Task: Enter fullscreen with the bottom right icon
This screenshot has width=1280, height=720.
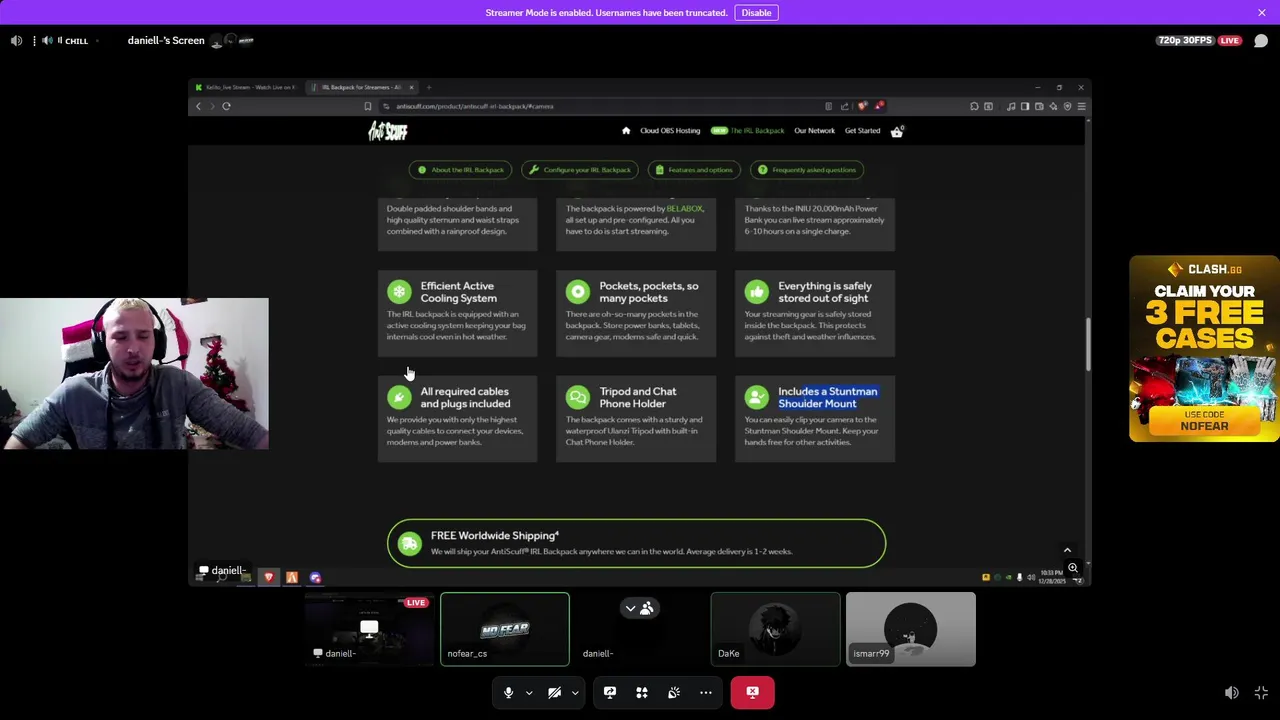Action: click(1262, 693)
